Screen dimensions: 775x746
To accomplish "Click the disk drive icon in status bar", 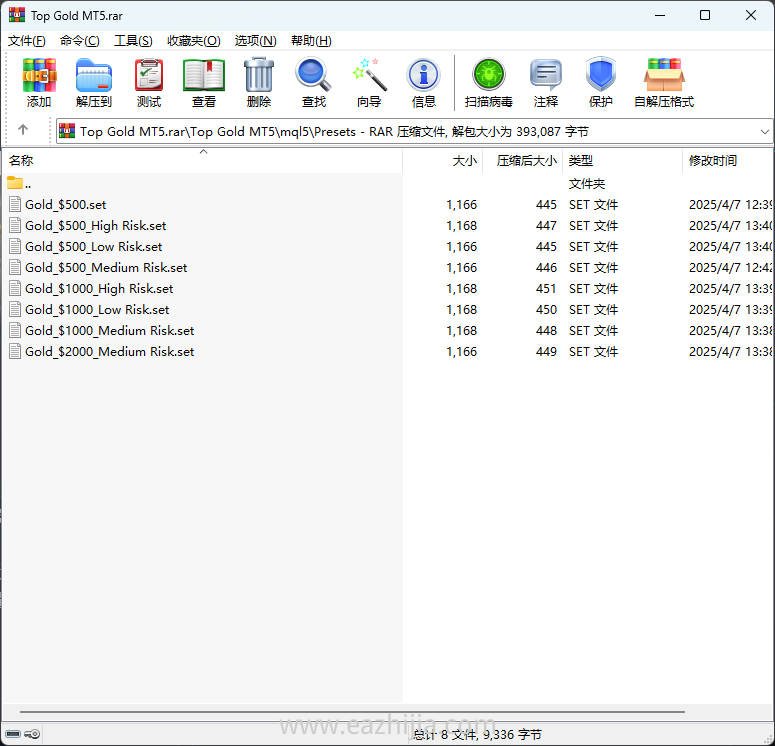I will coord(13,734).
